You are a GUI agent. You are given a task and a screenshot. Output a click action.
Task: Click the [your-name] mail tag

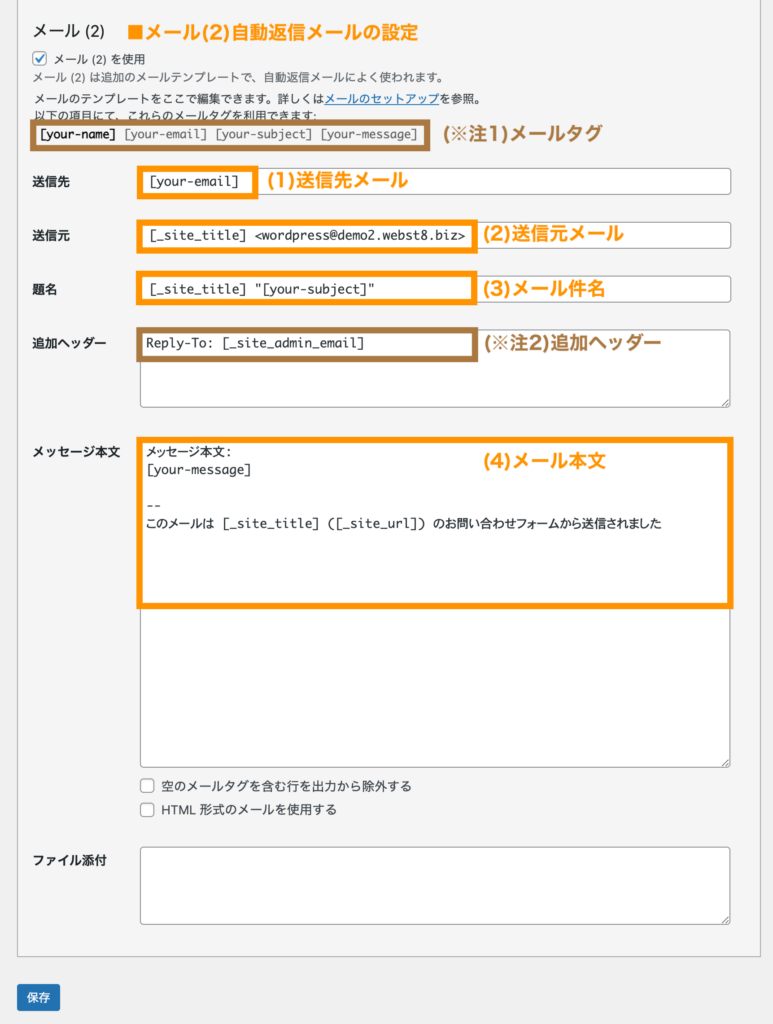77,134
